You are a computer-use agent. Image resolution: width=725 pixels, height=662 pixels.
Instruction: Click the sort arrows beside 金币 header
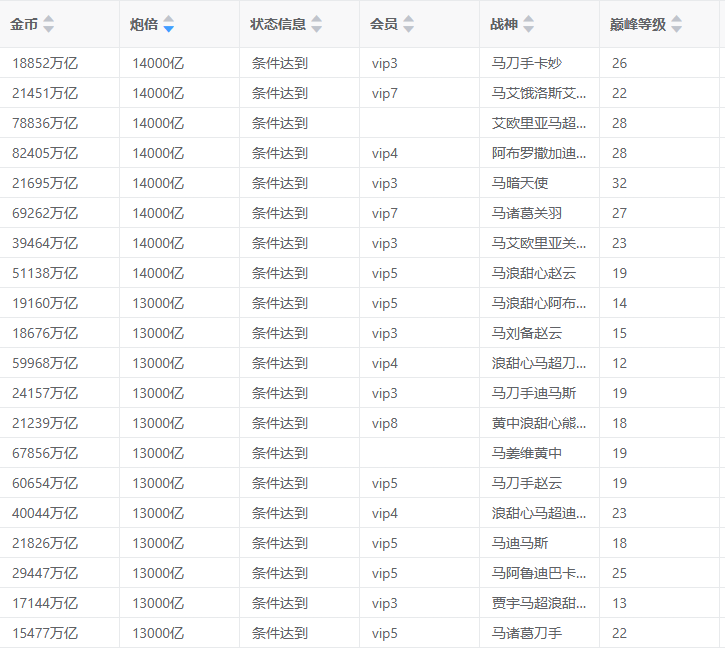(49, 24)
